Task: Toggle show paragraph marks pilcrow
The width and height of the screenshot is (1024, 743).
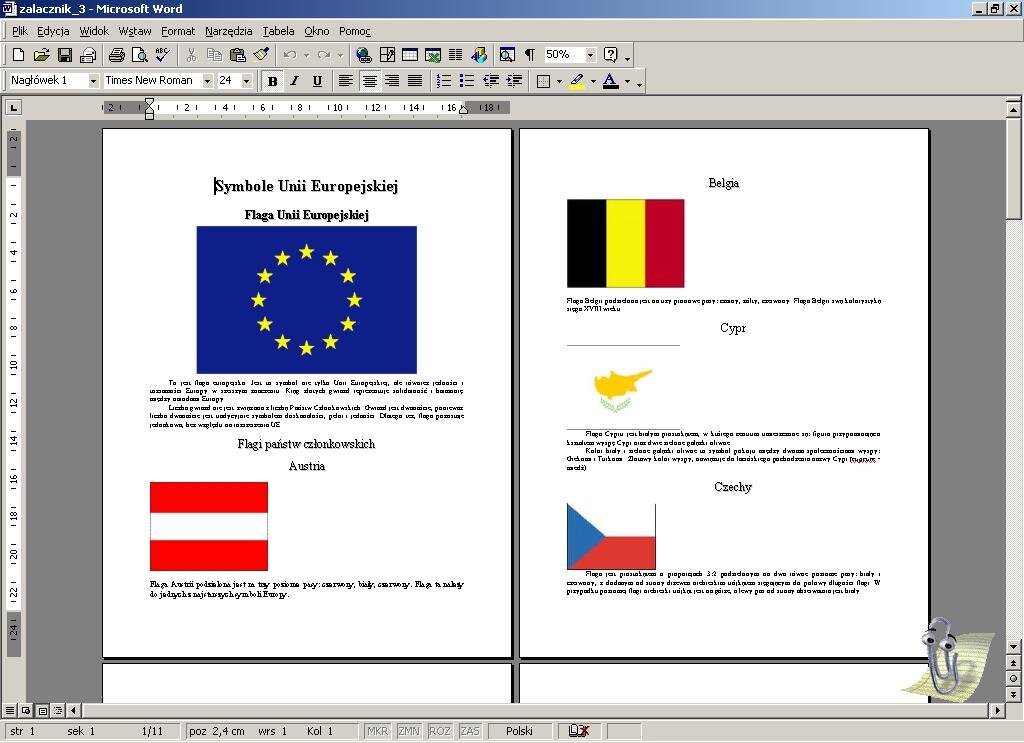Action: click(530, 55)
